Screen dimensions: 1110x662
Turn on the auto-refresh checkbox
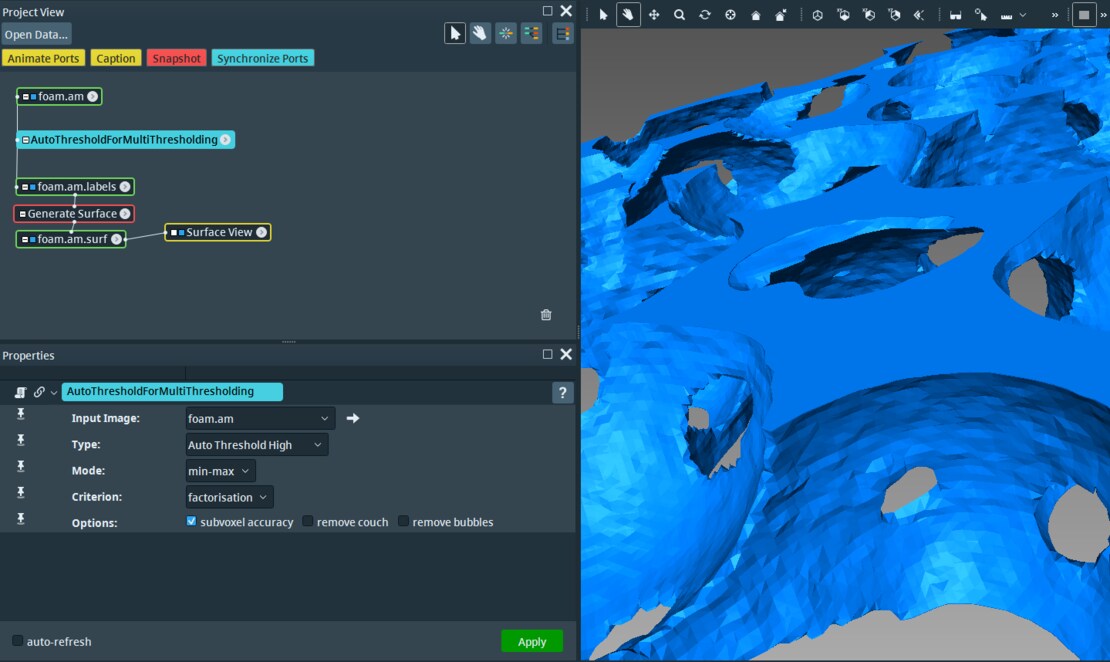pyautogui.click(x=17, y=641)
